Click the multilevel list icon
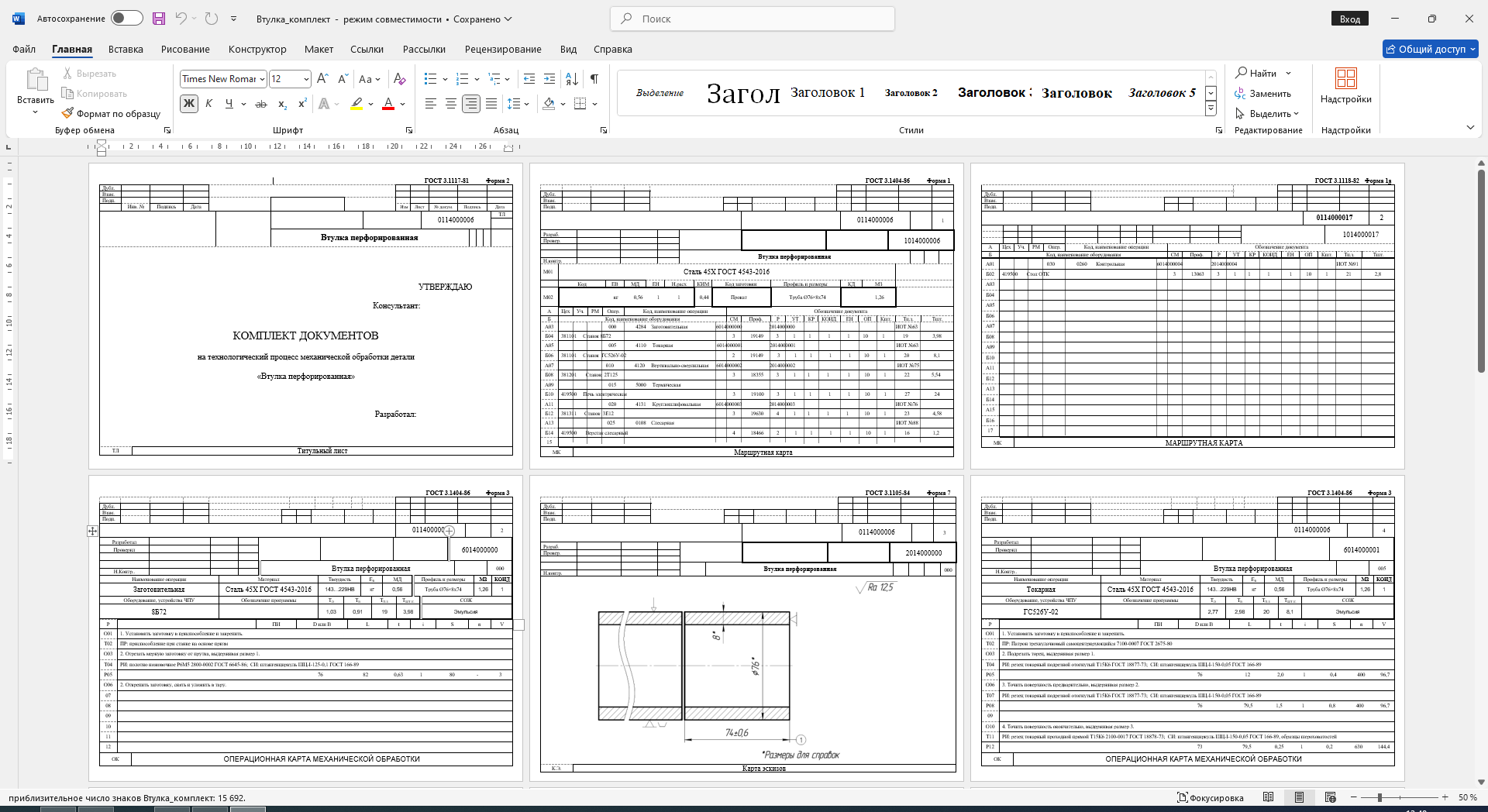Image resolution: width=1488 pixels, height=812 pixels. [494, 79]
